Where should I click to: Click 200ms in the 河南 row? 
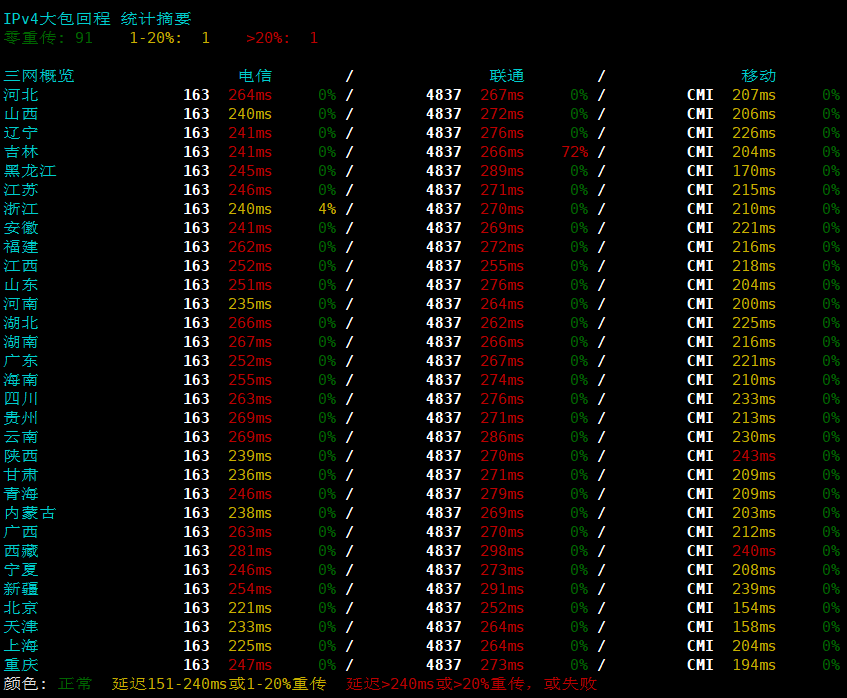[754, 304]
